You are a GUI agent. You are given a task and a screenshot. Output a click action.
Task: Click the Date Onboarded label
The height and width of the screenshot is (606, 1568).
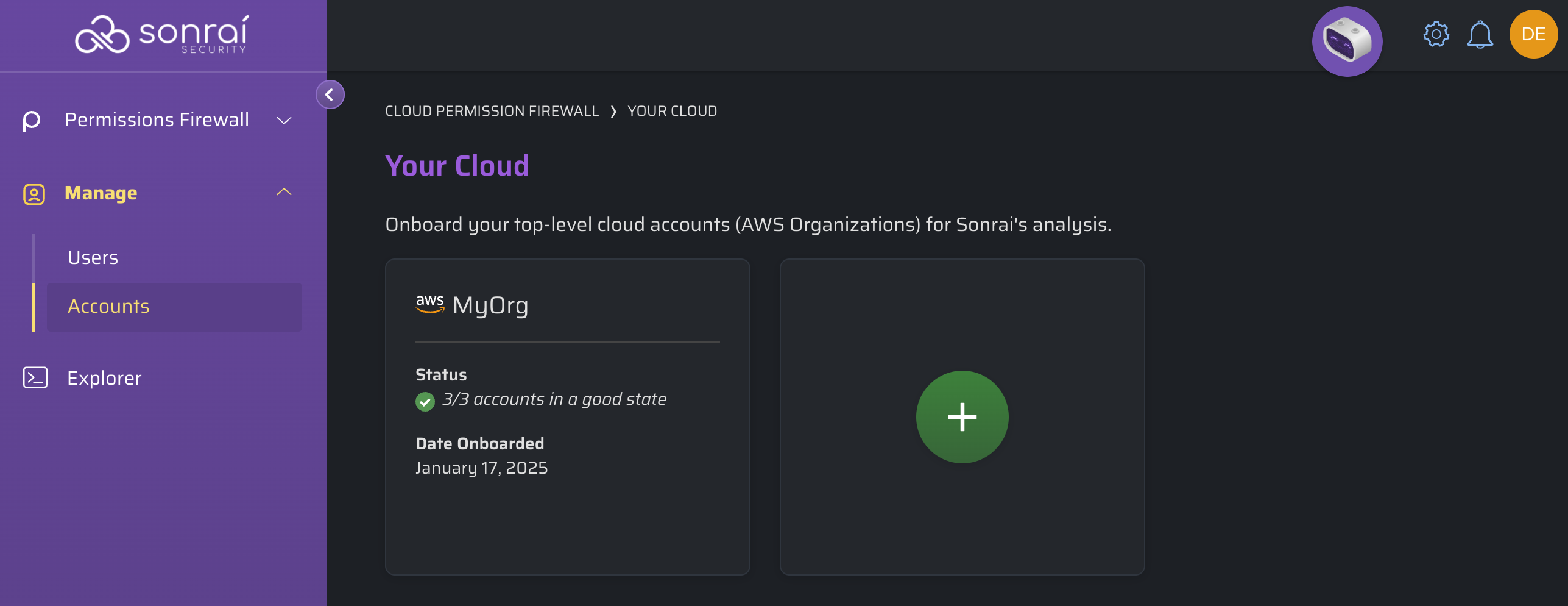(480, 443)
